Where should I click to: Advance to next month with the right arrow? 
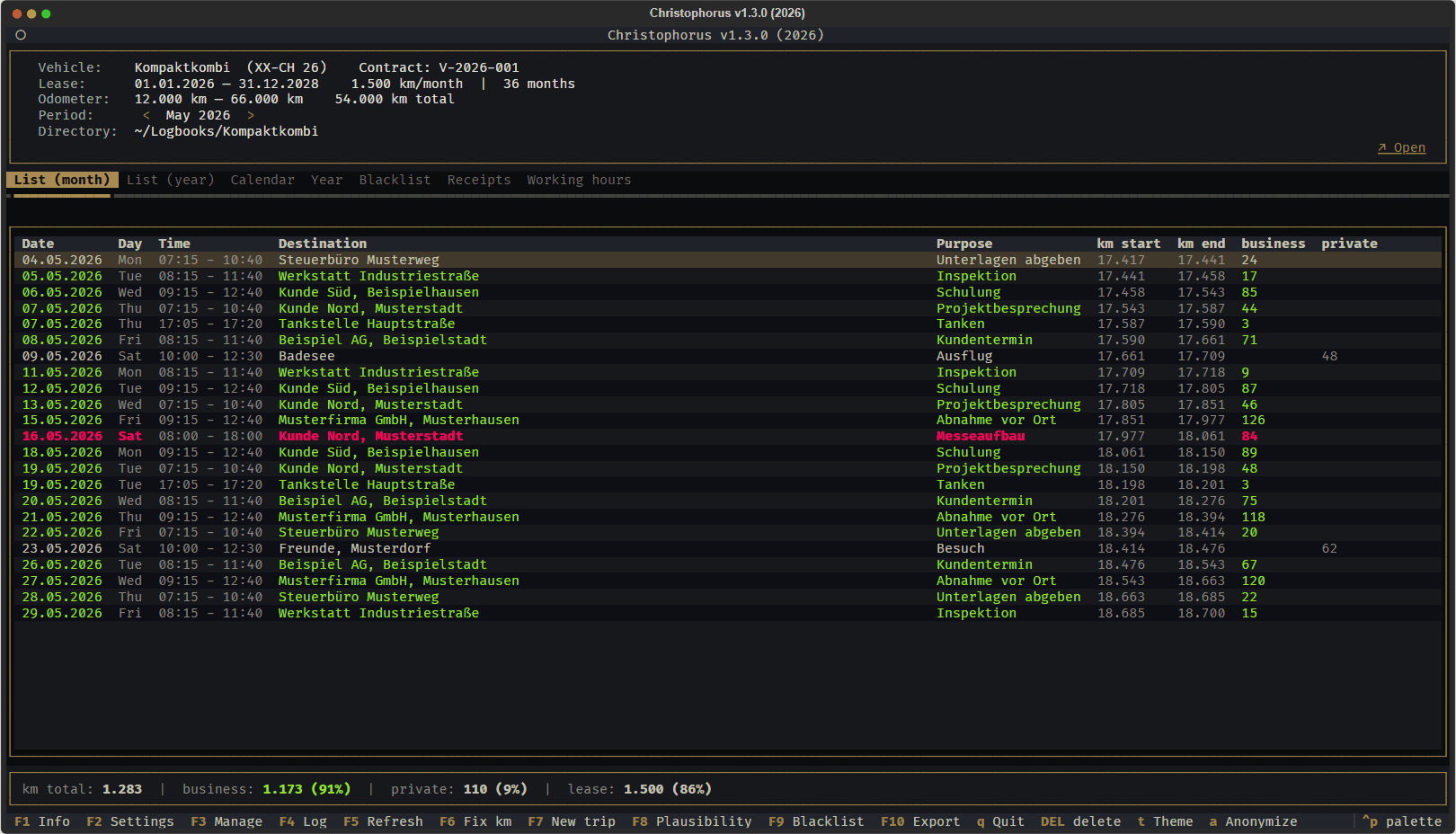[x=251, y=115]
